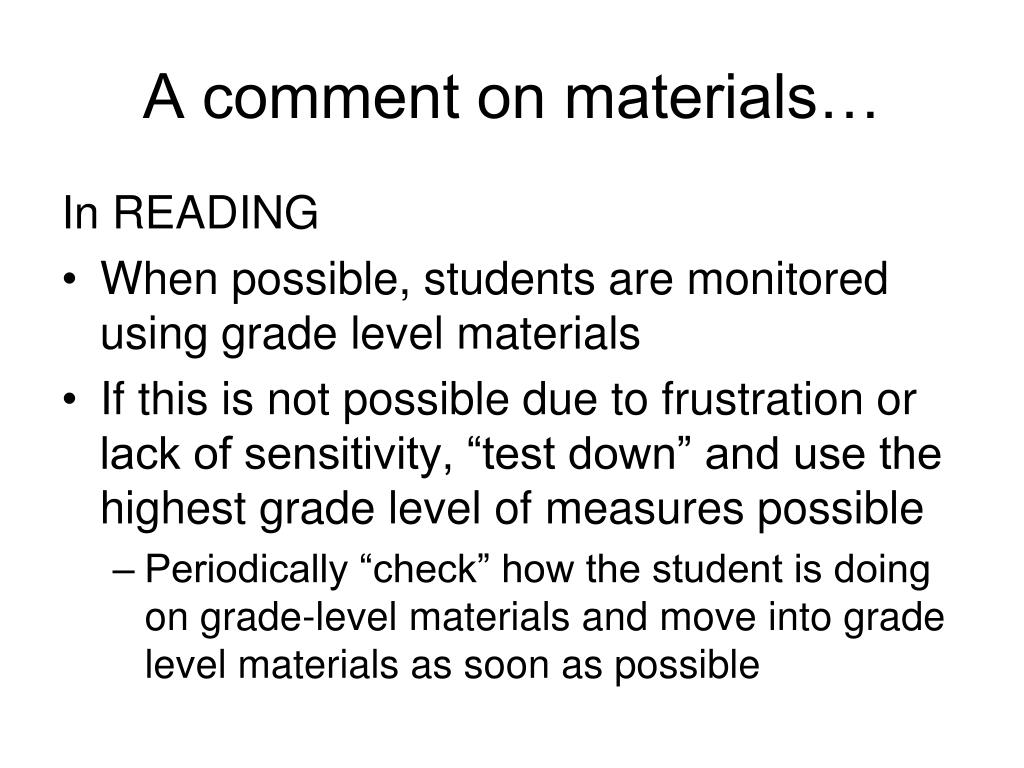Select the 'In READING' heading text

click(191, 212)
